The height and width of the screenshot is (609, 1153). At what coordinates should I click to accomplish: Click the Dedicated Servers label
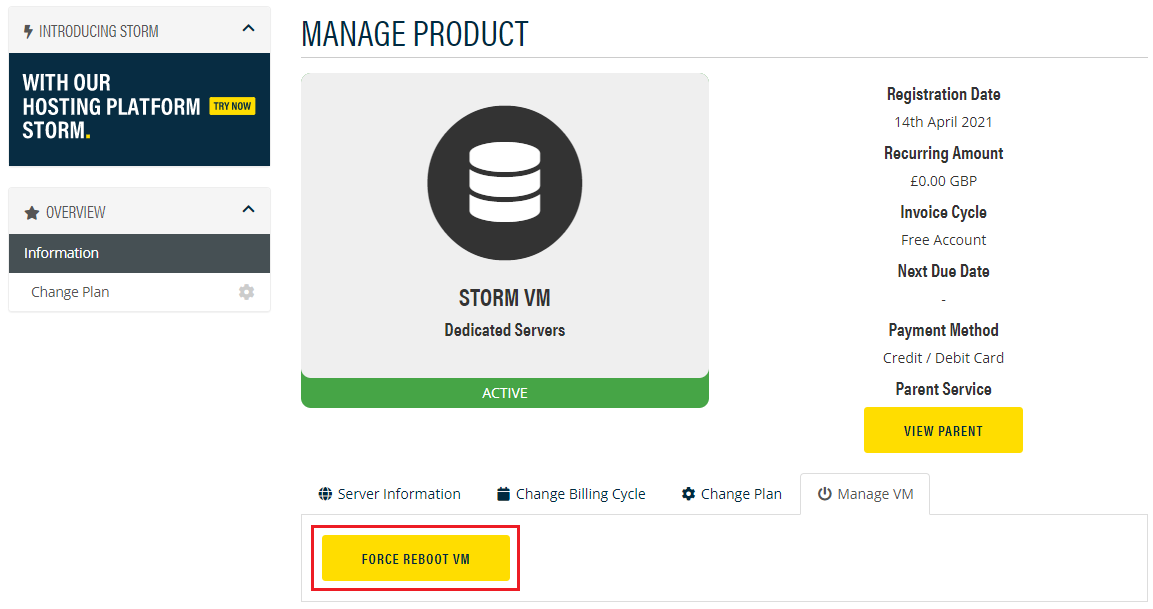pos(504,330)
